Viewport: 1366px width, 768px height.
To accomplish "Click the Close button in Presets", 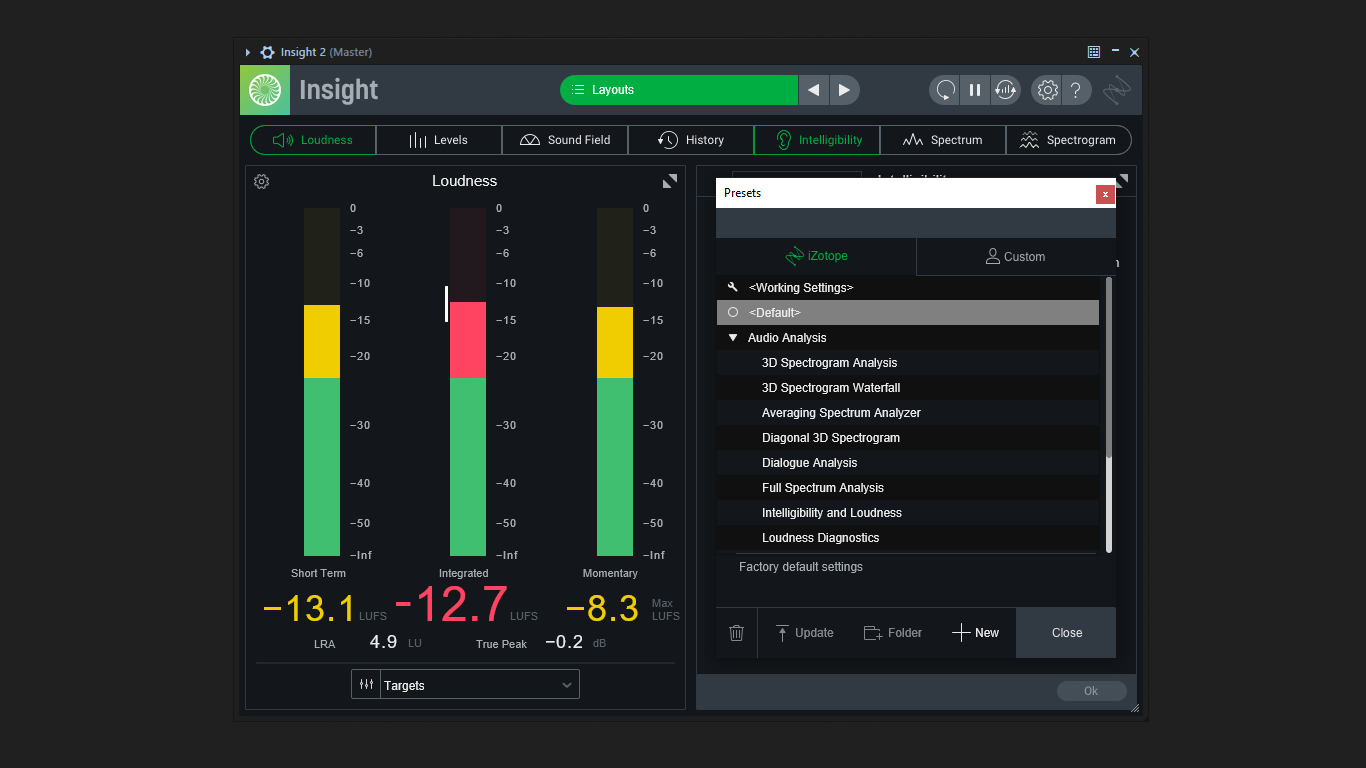I will tap(1066, 633).
